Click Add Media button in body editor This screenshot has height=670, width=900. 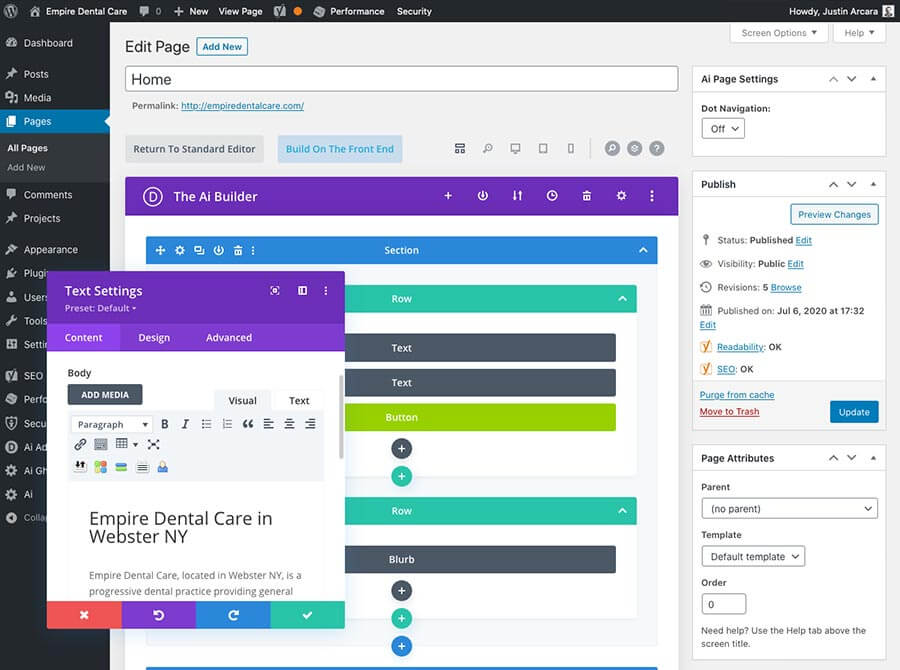pyautogui.click(x=105, y=394)
